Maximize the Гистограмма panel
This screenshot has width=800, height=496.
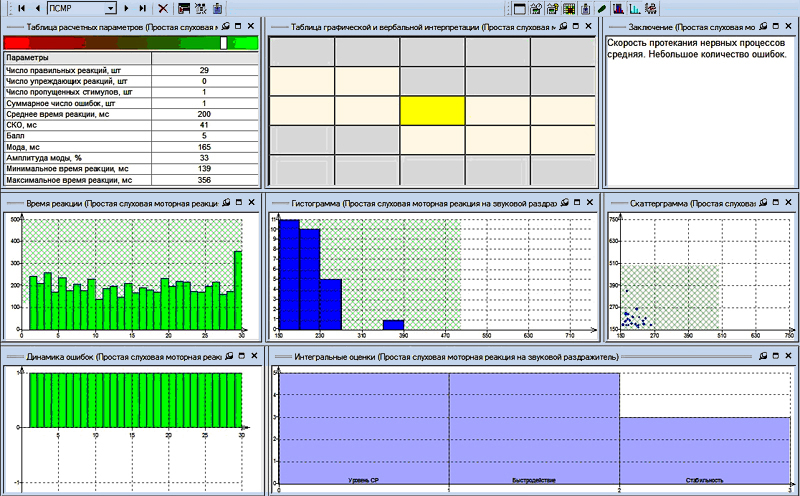click(x=577, y=203)
